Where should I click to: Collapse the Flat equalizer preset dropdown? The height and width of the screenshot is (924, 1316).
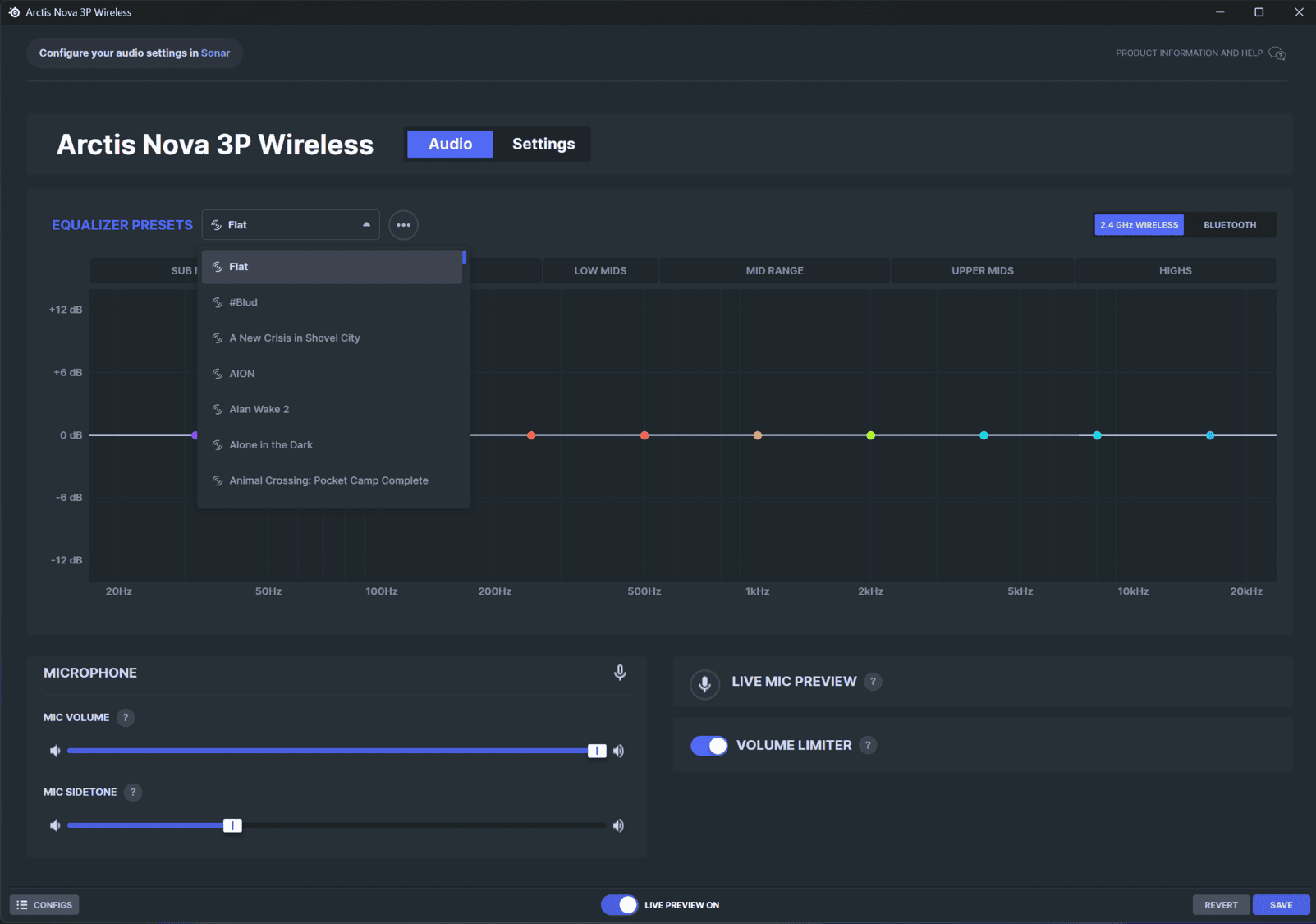pyautogui.click(x=291, y=225)
